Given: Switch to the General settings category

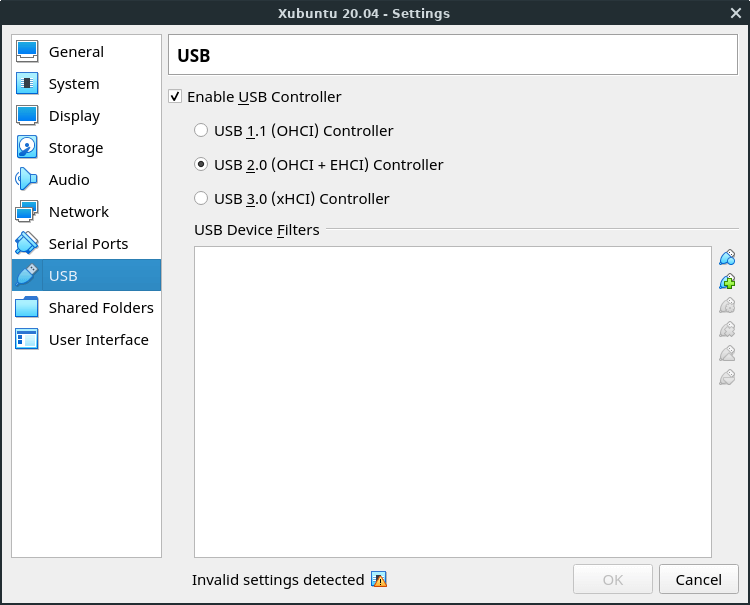Looking at the screenshot, I should pos(76,52).
